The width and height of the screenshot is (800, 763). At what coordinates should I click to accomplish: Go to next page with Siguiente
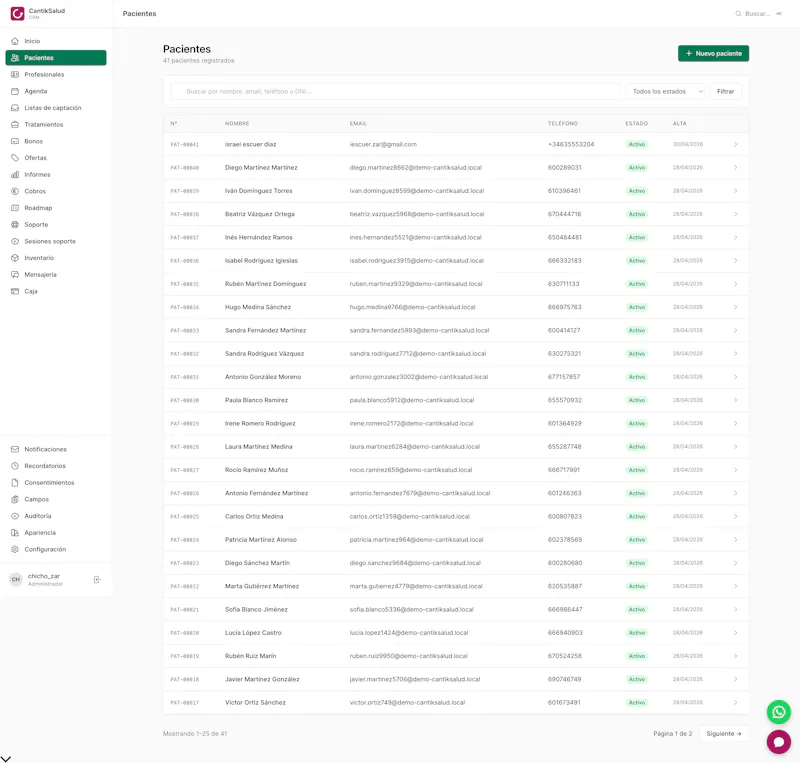coord(723,733)
